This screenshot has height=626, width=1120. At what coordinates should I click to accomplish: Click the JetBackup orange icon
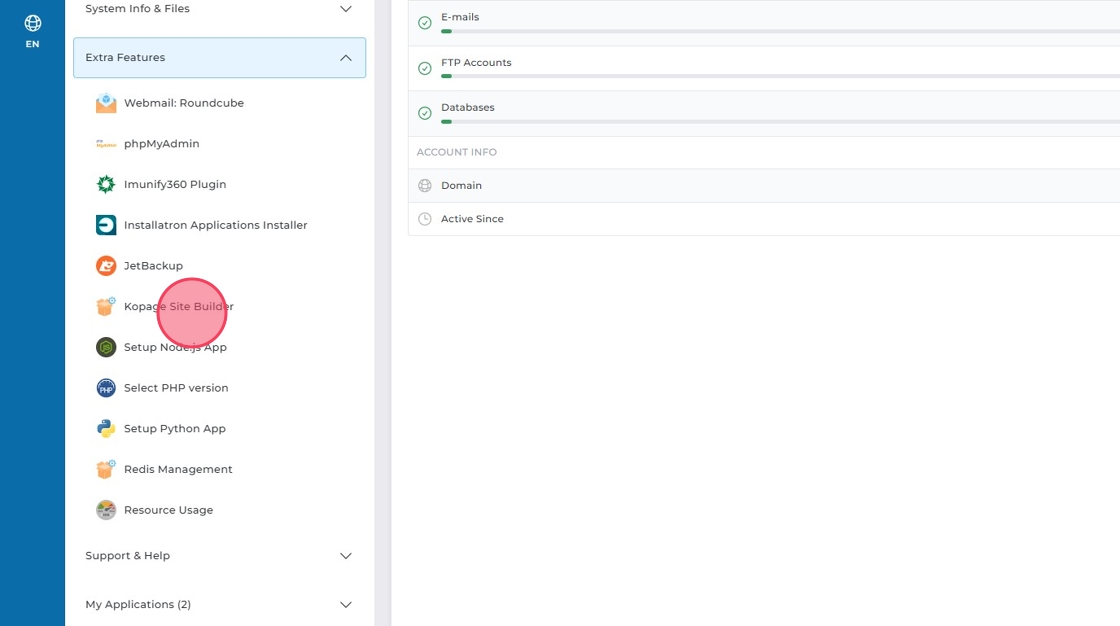(106, 266)
